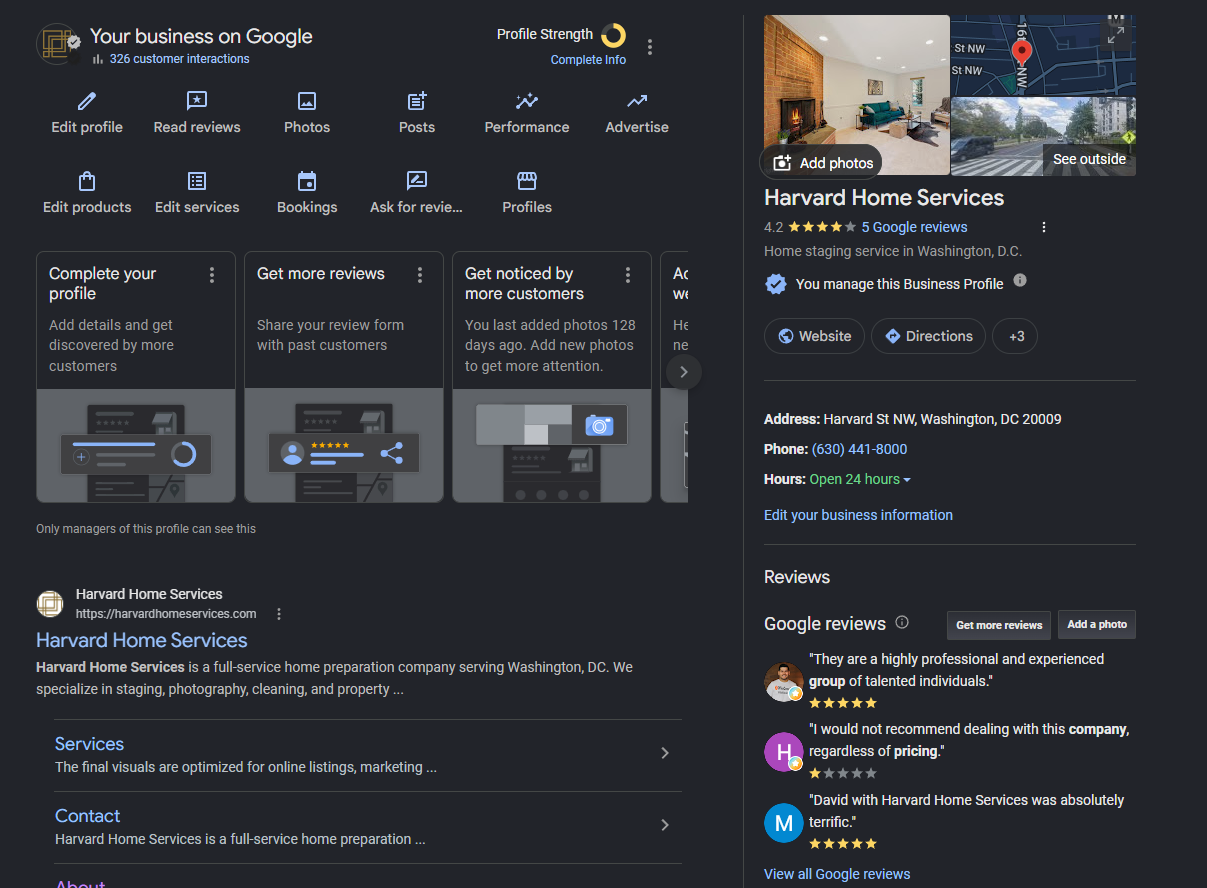Click the business logo avatar
The width and height of the screenshot is (1207, 888).
pyautogui.click(x=58, y=45)
